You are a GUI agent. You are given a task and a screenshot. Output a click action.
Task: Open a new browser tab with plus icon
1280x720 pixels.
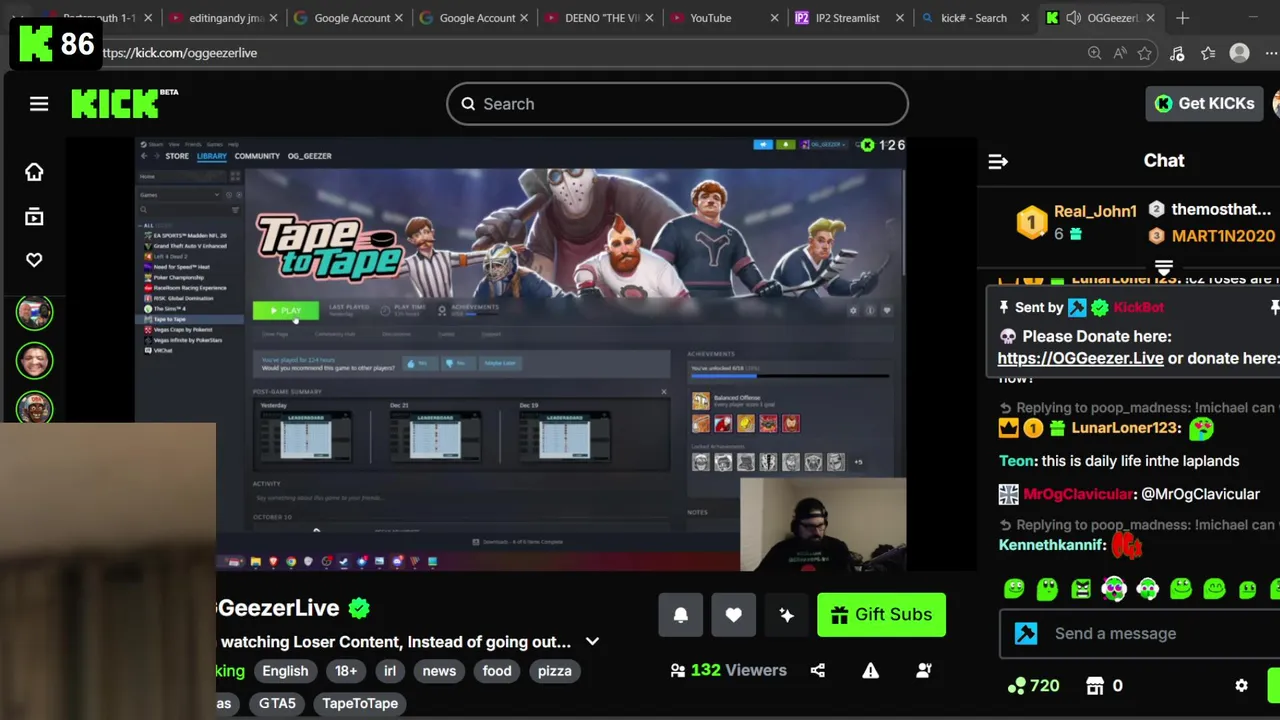click(x=1183, y=18)
